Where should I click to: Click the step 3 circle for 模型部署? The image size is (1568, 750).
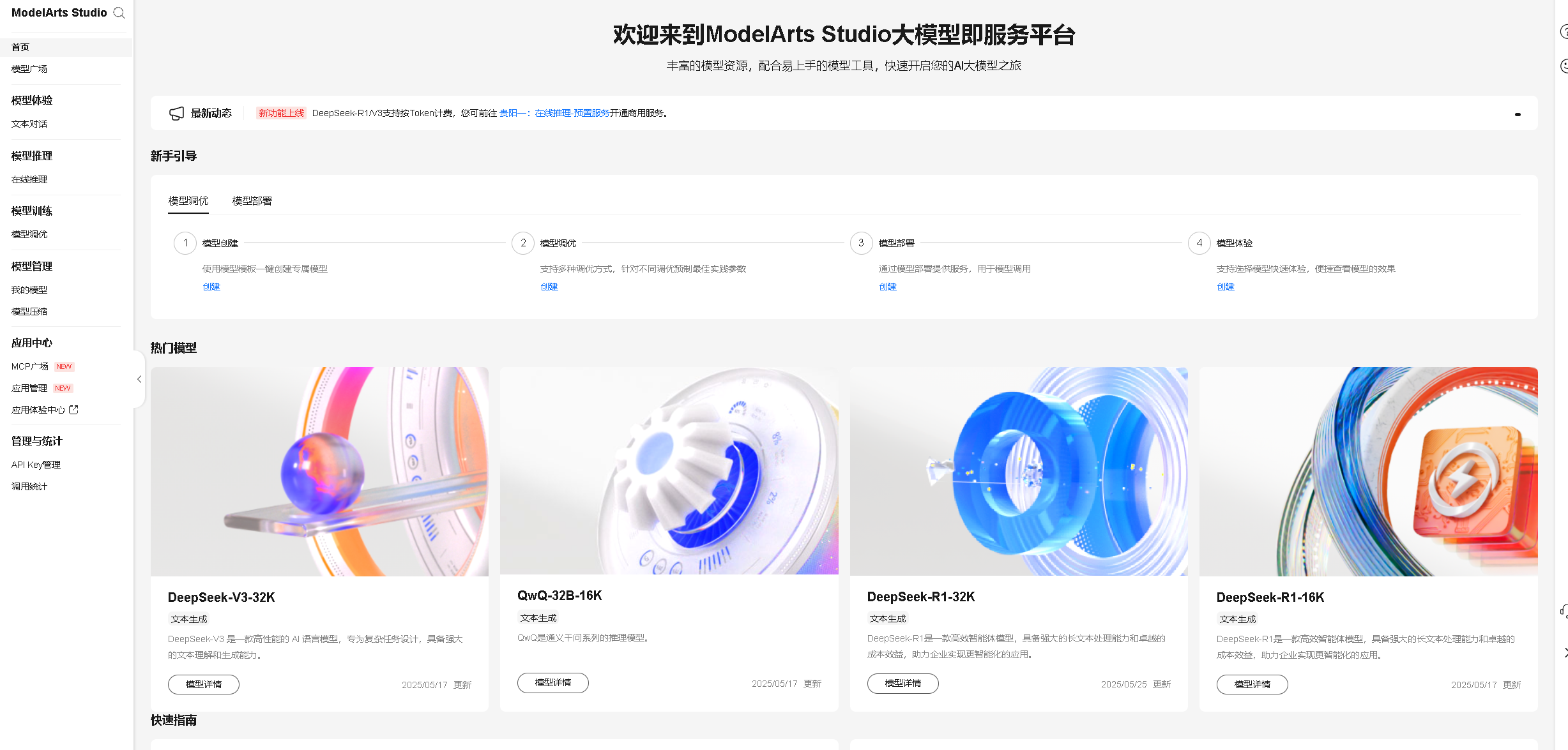(x=861, y=243)
